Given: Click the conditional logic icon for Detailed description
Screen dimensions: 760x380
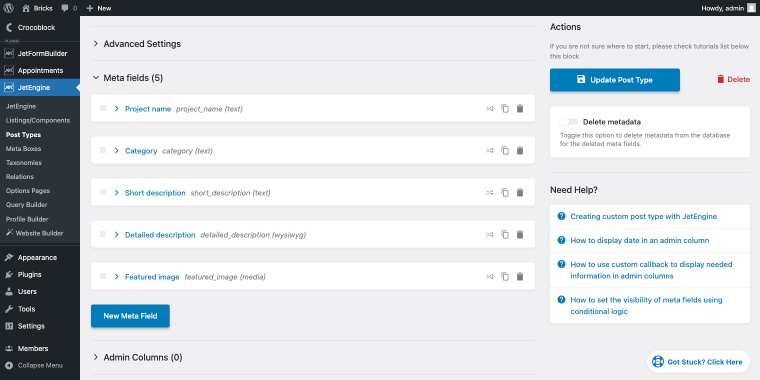Looking at the screenshot, I should tap(490, 235).
